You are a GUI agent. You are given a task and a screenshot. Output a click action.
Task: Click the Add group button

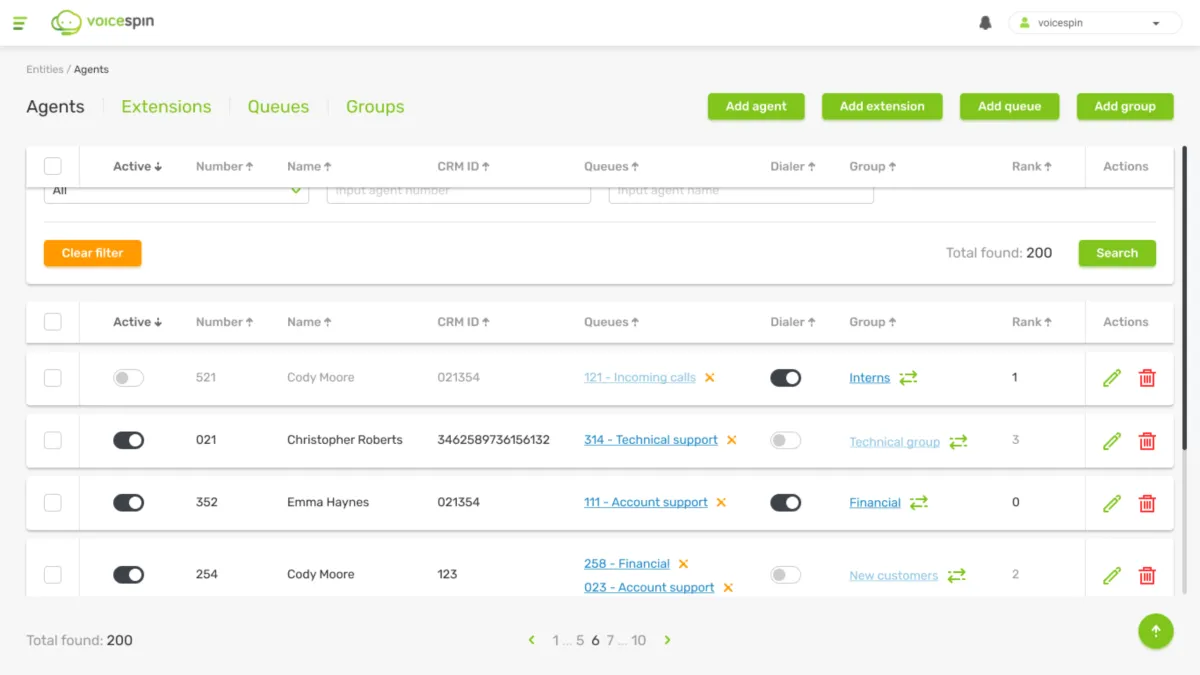coord(1125,106)
